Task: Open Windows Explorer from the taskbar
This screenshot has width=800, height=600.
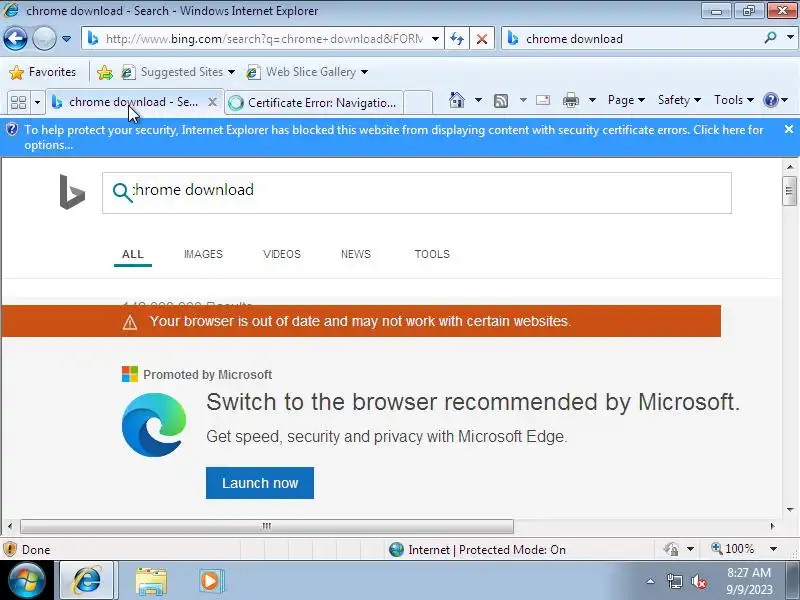Action: [x=151, y=581]
